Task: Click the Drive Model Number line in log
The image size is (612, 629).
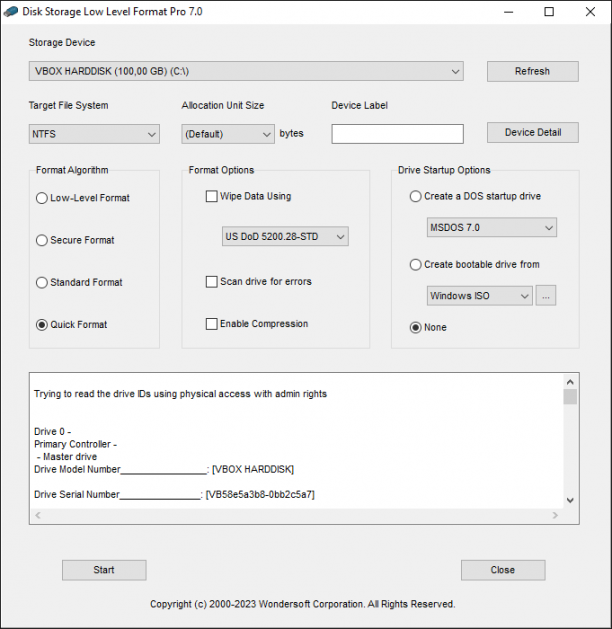Action: coord(164,469)
